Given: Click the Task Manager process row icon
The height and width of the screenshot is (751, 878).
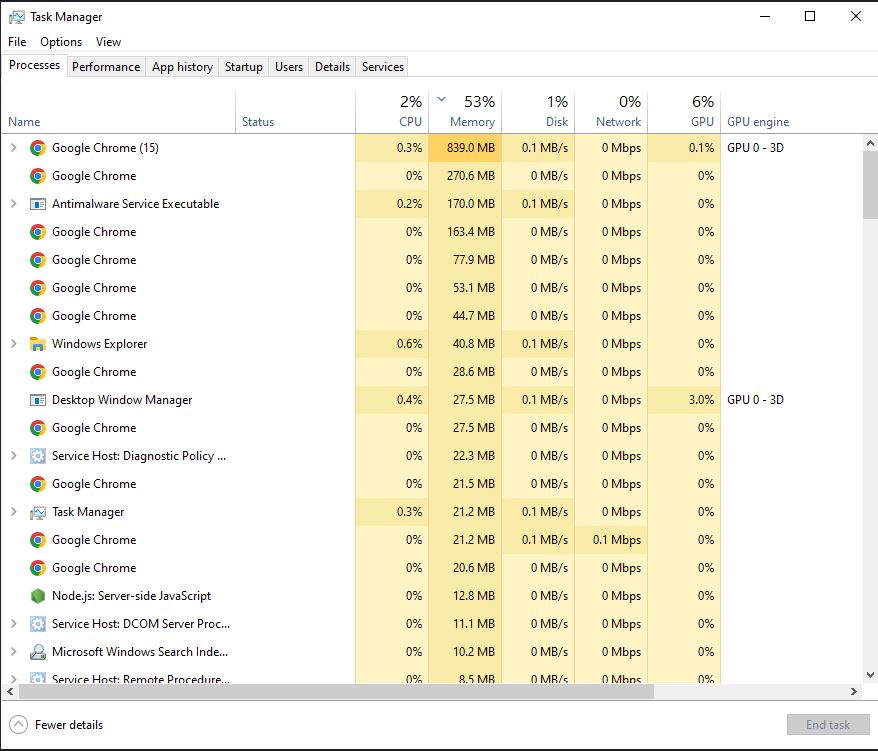Looking at the screenshot, I should point(38,512).
